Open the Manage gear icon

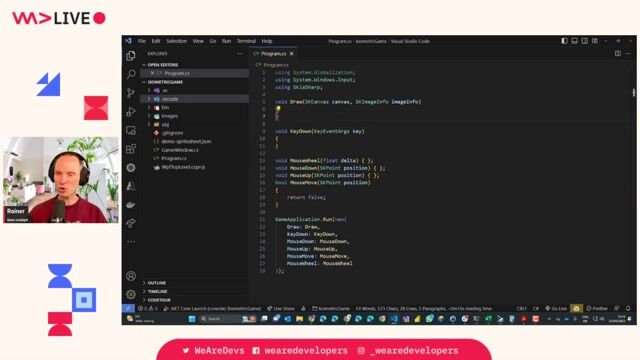131,294
